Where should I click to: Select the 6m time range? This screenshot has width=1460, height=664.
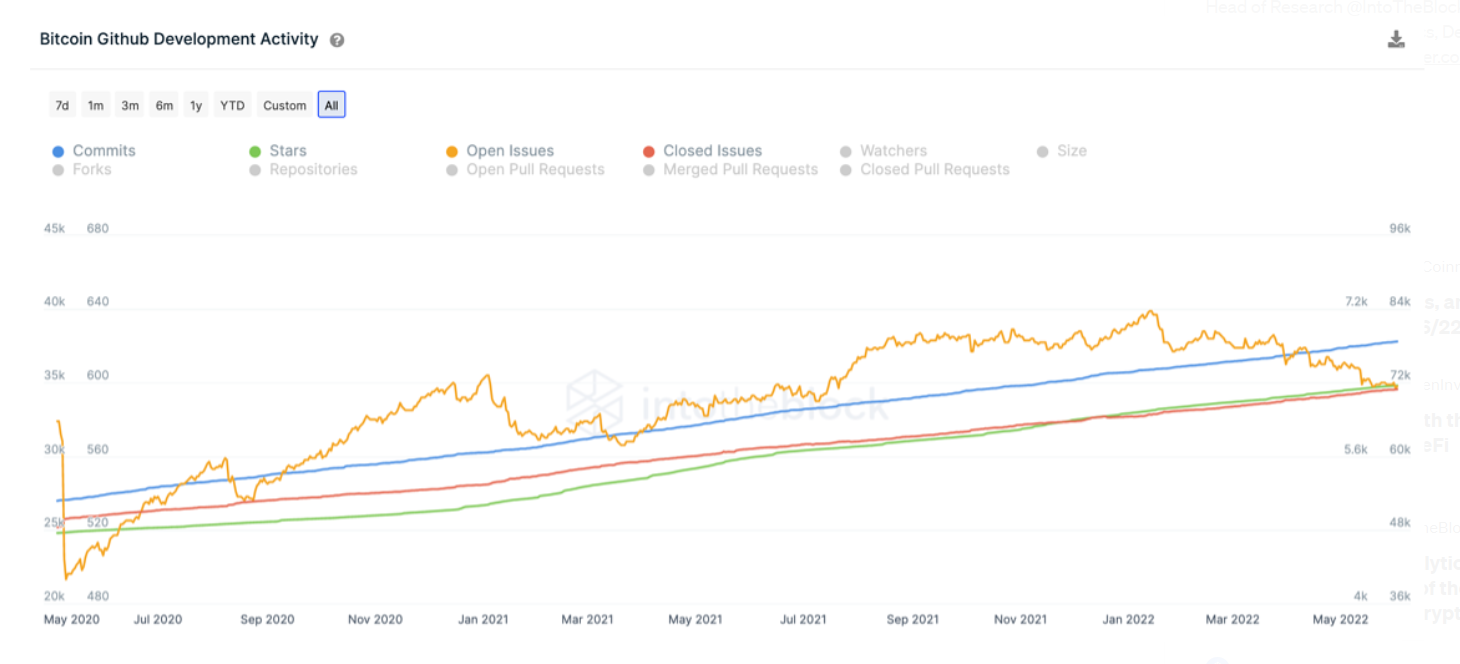pyautogui.click(x=164, y=105)
